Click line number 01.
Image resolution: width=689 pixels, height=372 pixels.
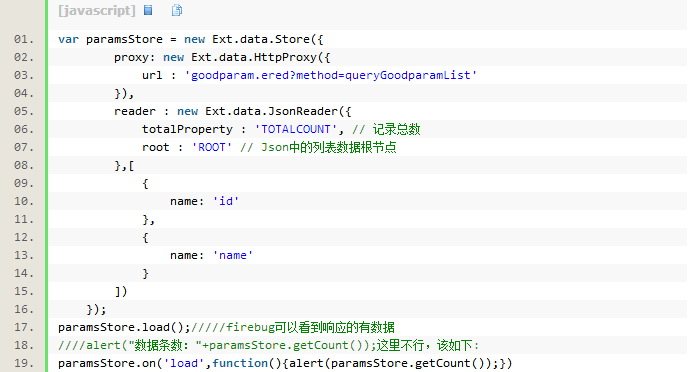coord(24,40)
